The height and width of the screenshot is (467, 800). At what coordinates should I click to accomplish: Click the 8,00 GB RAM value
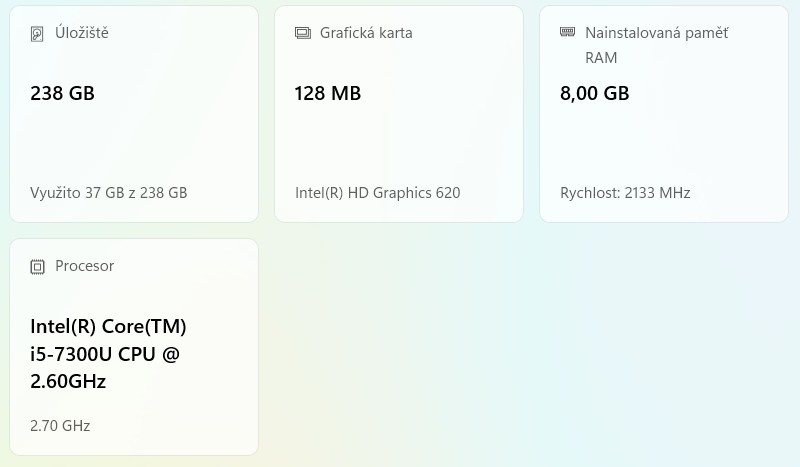click(594, 94)
